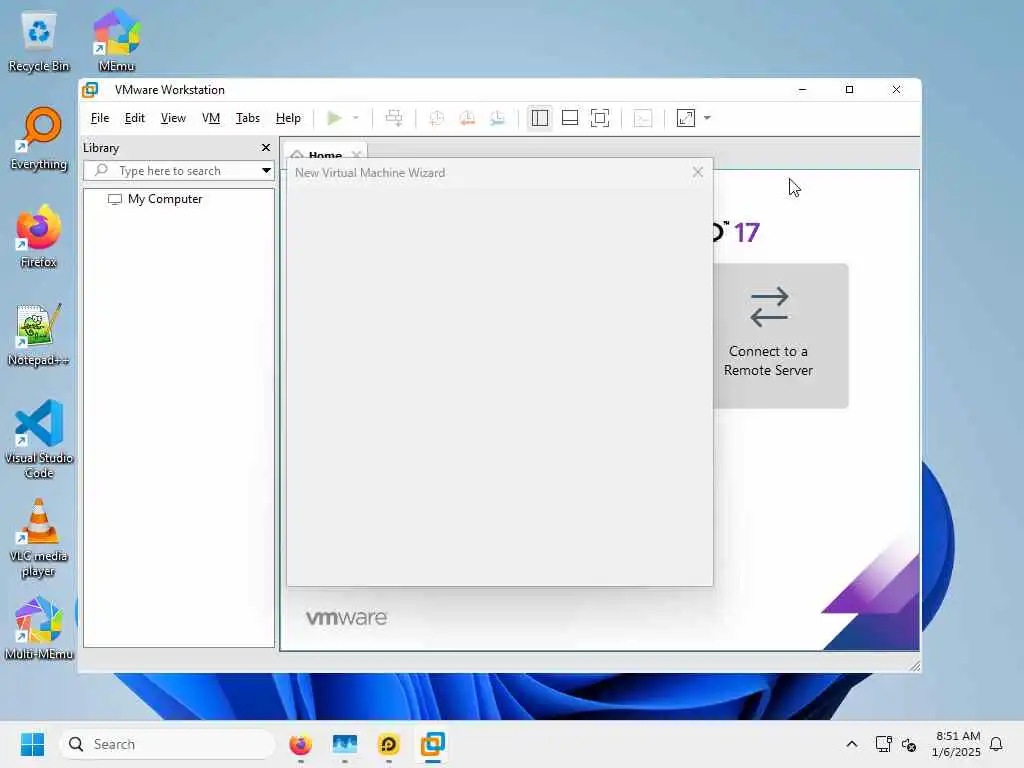The width and height of the screenshot is (1024, 768).
Task: Click the Revert to Snapshot toolbar icon
Action: click(x=467, y=118)
